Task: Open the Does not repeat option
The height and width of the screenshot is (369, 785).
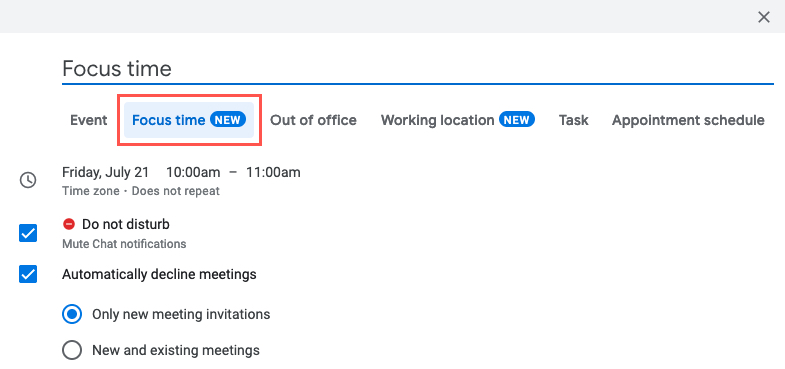Action: coord(176,191)
